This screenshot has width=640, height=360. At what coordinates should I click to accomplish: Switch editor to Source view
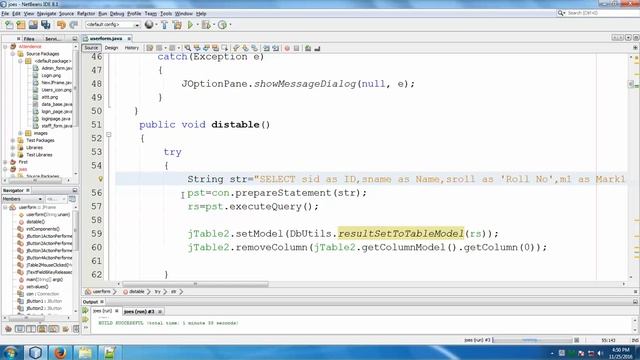(x=91, y=48)
